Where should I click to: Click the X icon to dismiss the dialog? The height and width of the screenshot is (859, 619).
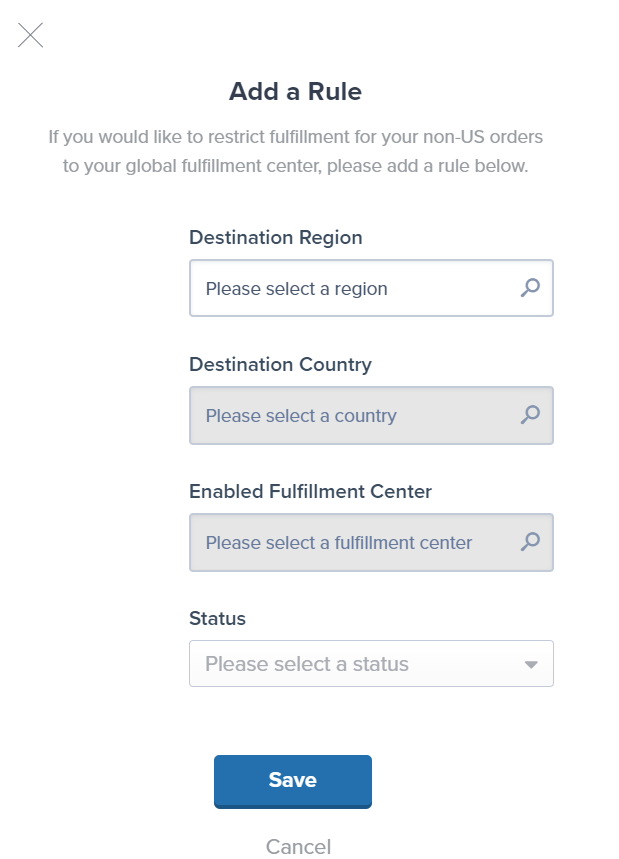pos(30,36)
